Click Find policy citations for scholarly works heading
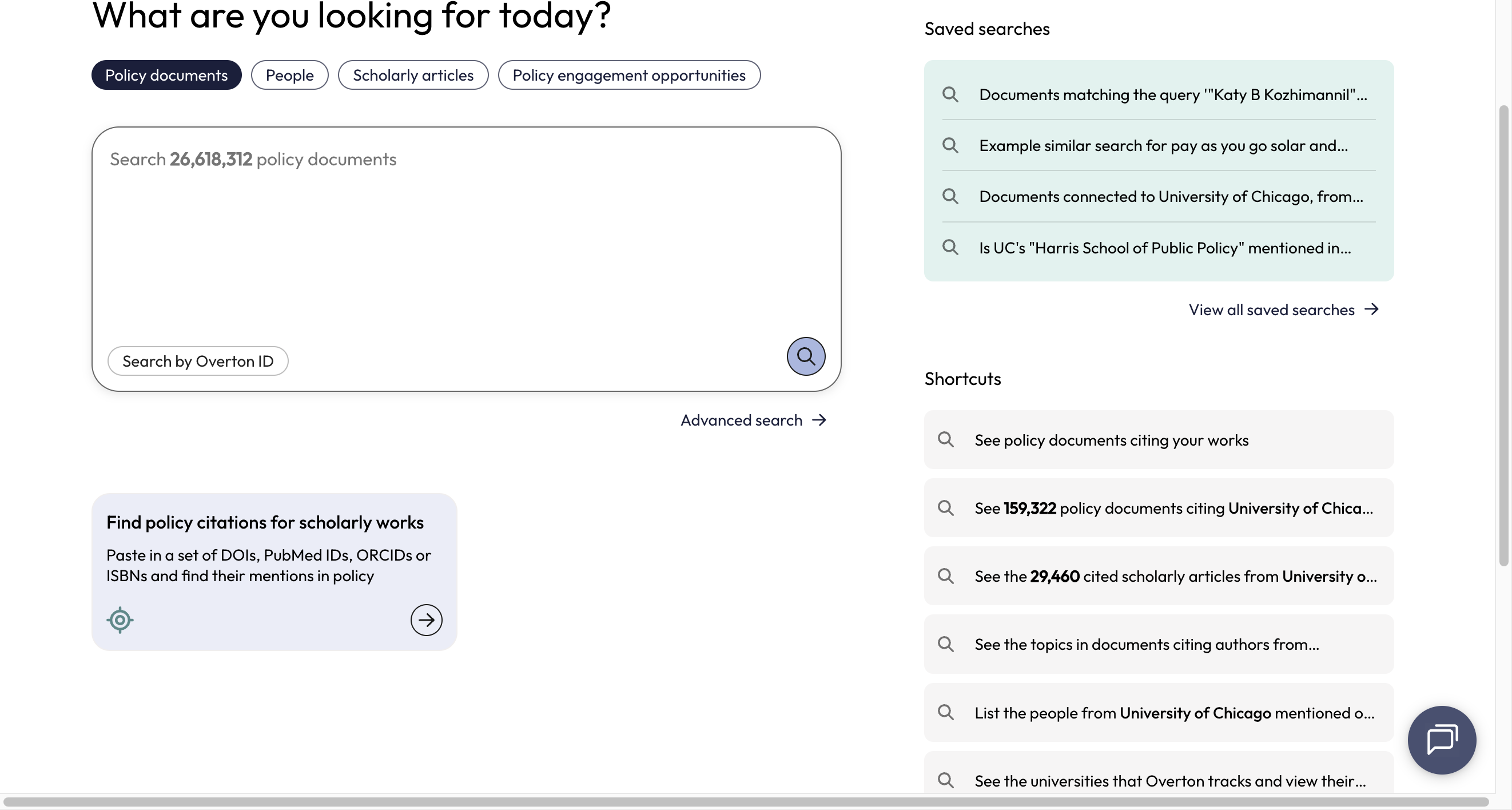The height and width of the screenshot is (810, 1512). (x=265, y=522)
